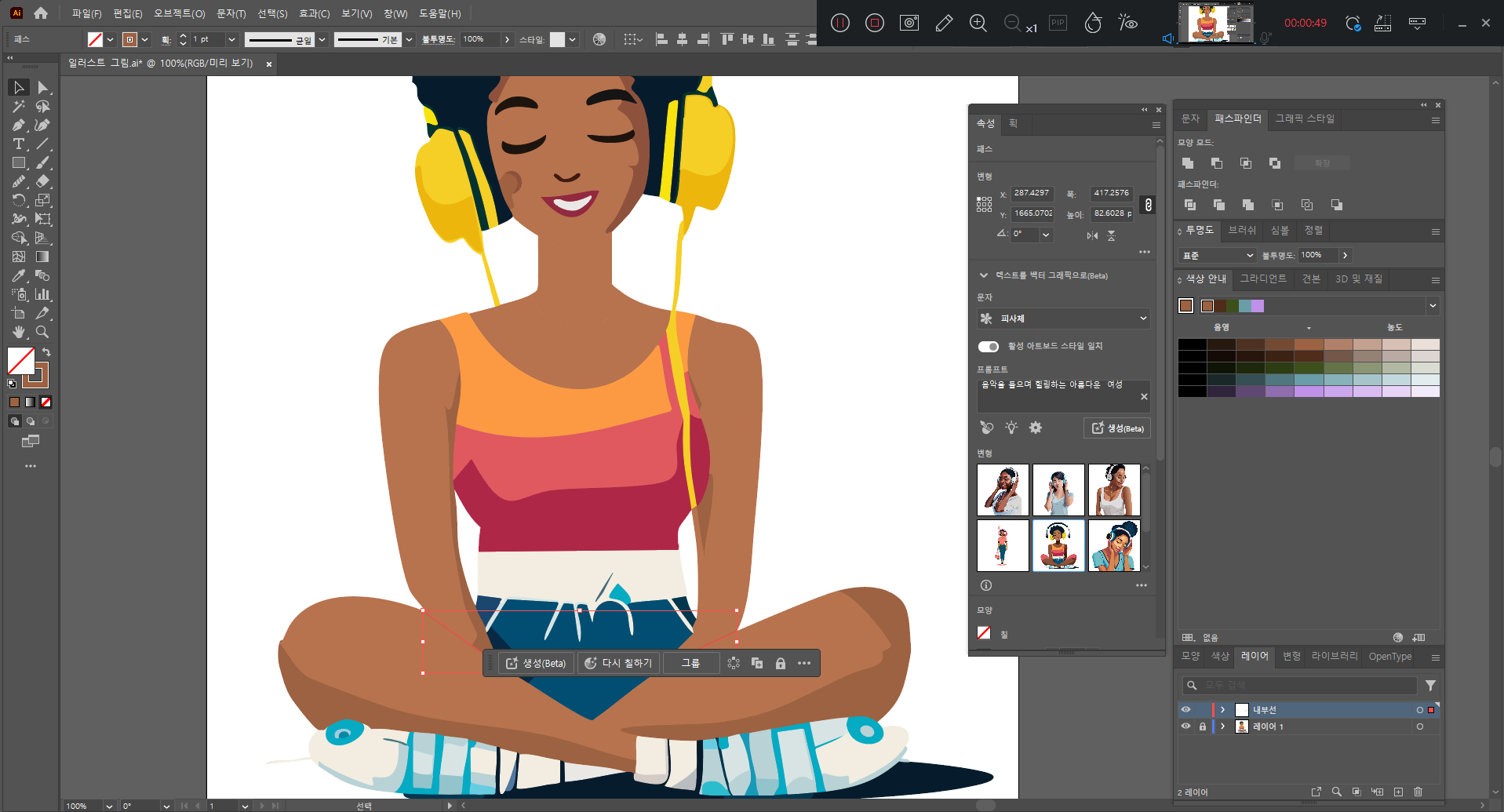
Task: Click the lock icon in floating taskbar
Action: (781, 664)
